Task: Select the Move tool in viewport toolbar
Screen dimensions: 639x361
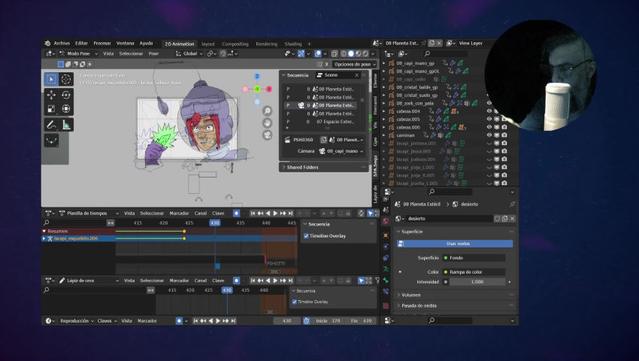Action: 51,95
